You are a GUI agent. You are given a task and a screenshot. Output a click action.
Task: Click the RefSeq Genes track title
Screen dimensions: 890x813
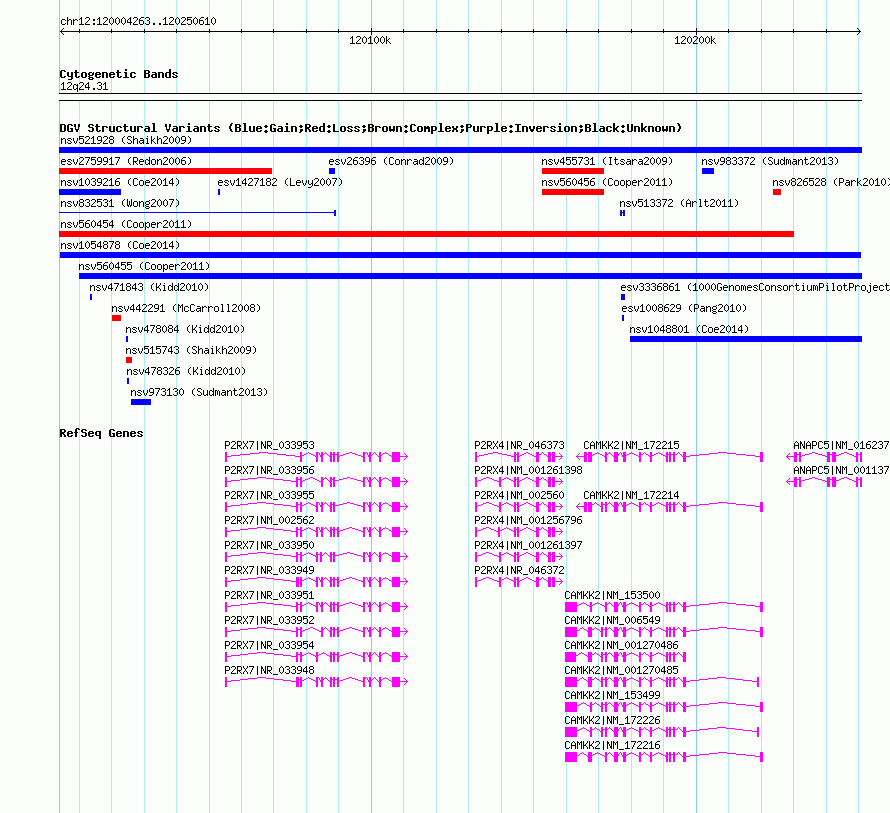[101, 433]
